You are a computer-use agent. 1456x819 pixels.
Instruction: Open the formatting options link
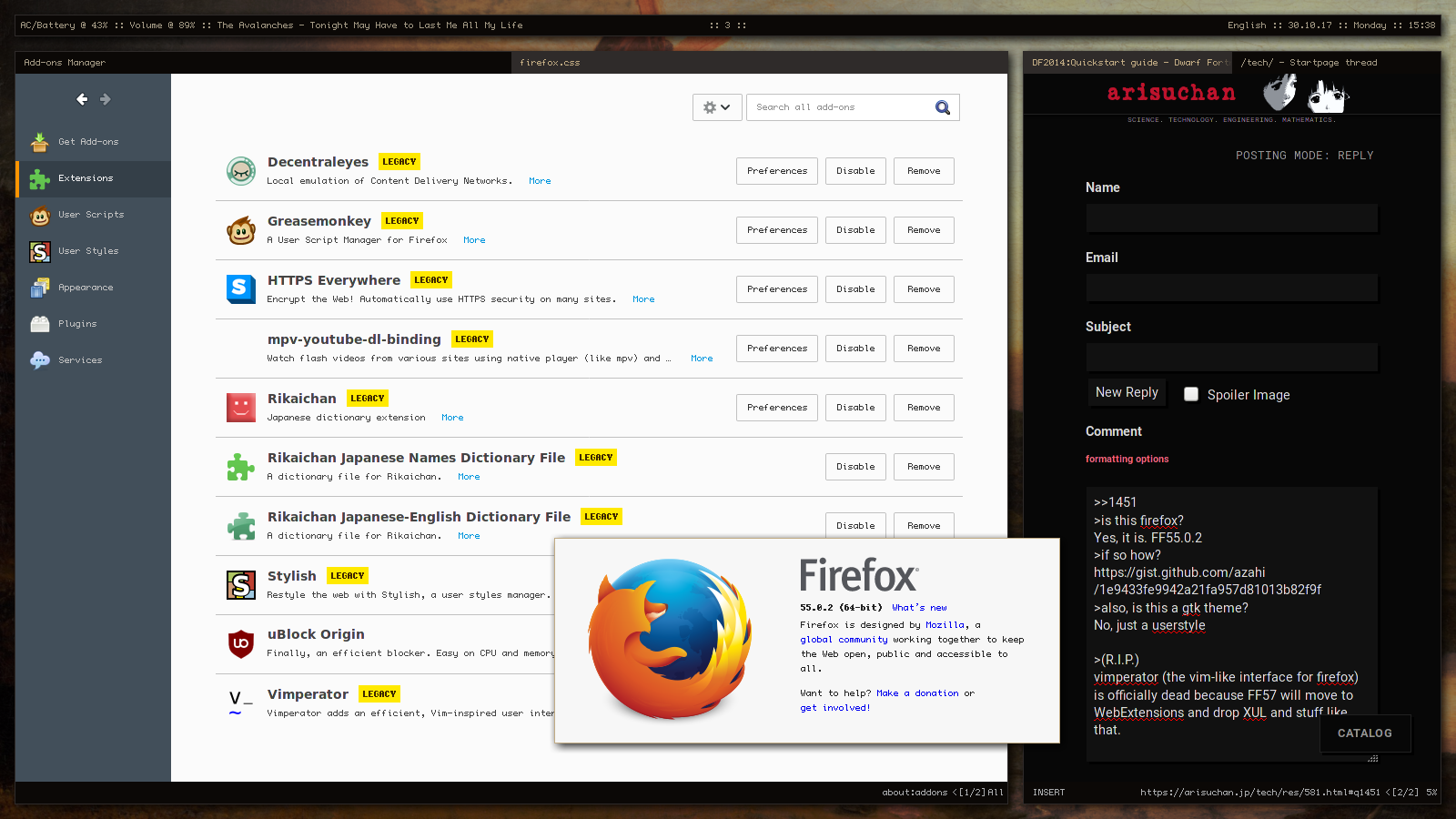pyautogui.click(x=1127, y=460)
